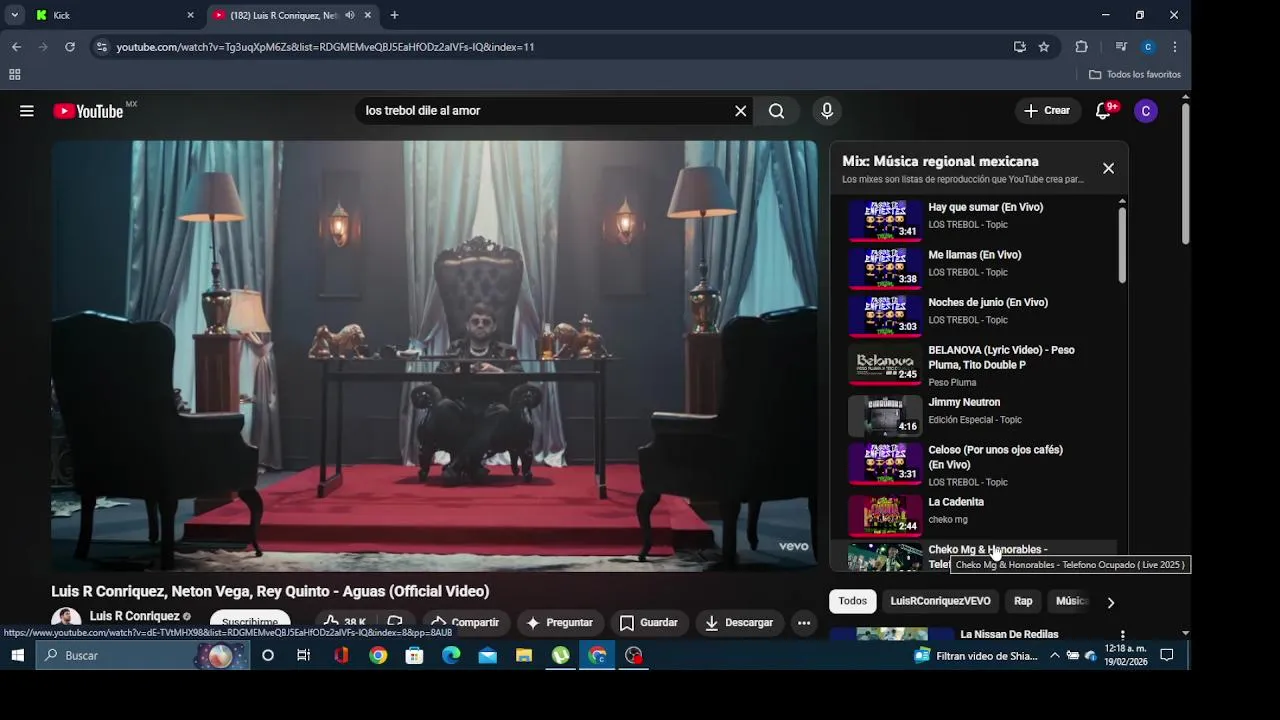This screenshot has height=720, width=1280.
Task: Click the magnifier search button
Action: (x=777, y=111)
